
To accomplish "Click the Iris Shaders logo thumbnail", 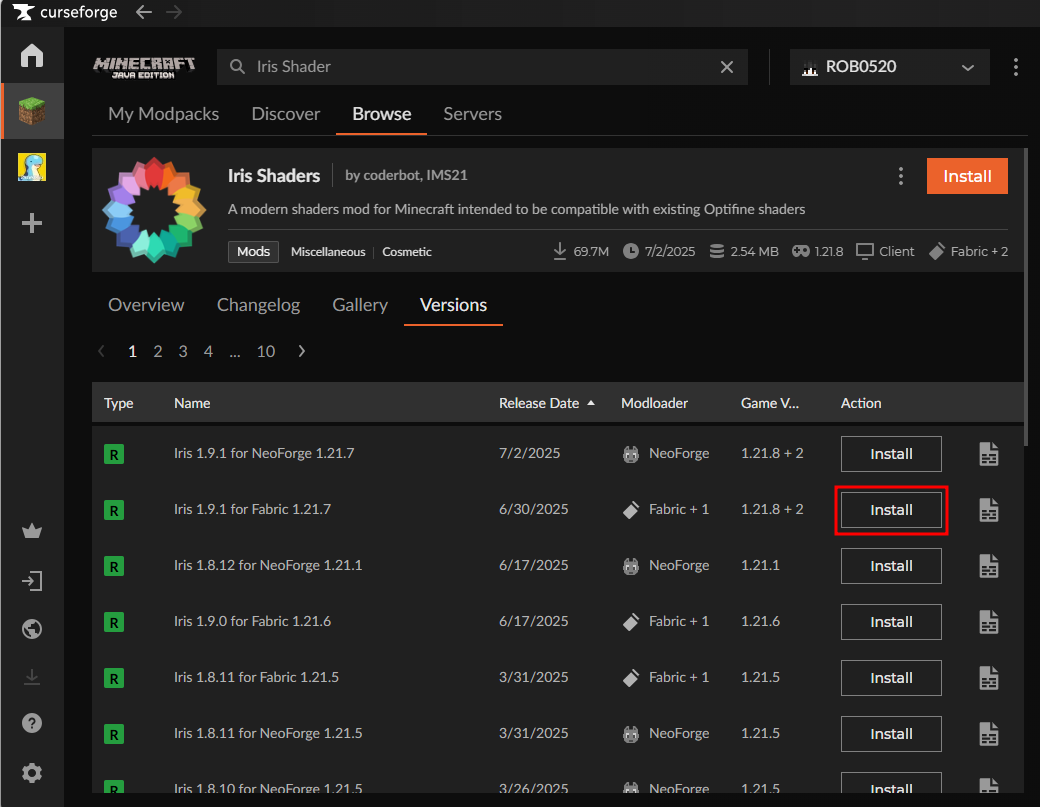I will click(x=154, y=210).
